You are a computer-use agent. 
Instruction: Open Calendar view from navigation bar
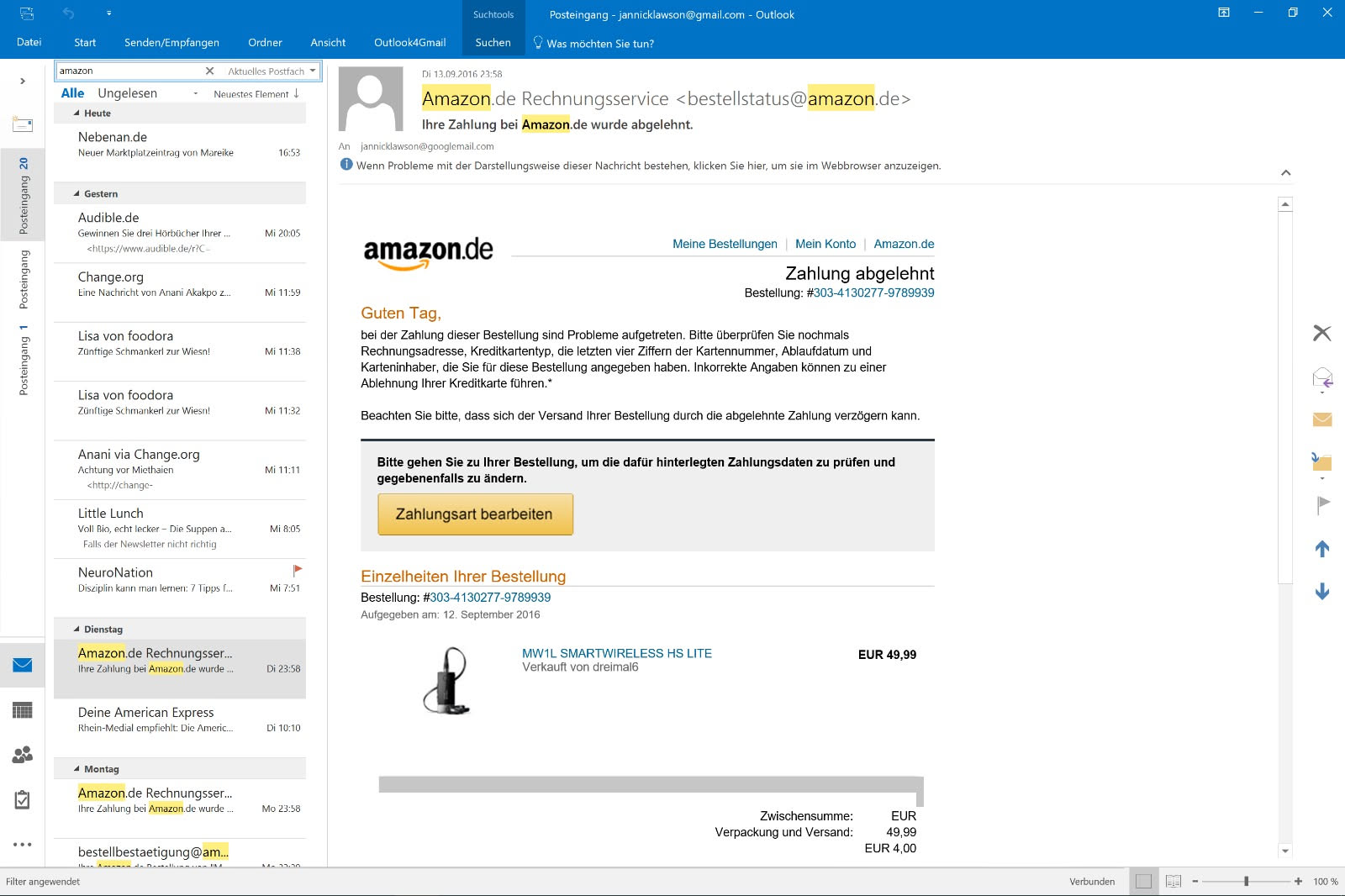point(23,710)
